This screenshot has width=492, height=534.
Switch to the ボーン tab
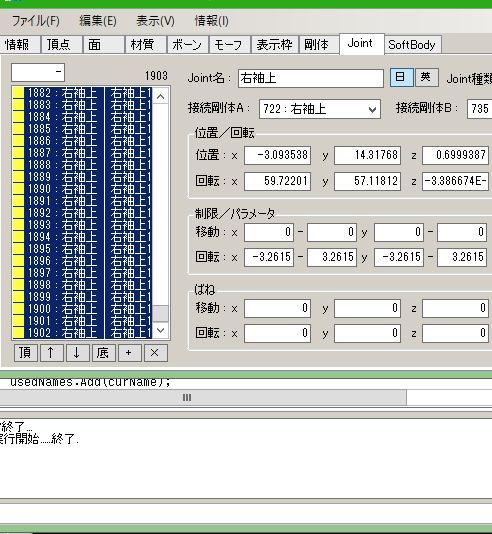(x=187, y=44)
